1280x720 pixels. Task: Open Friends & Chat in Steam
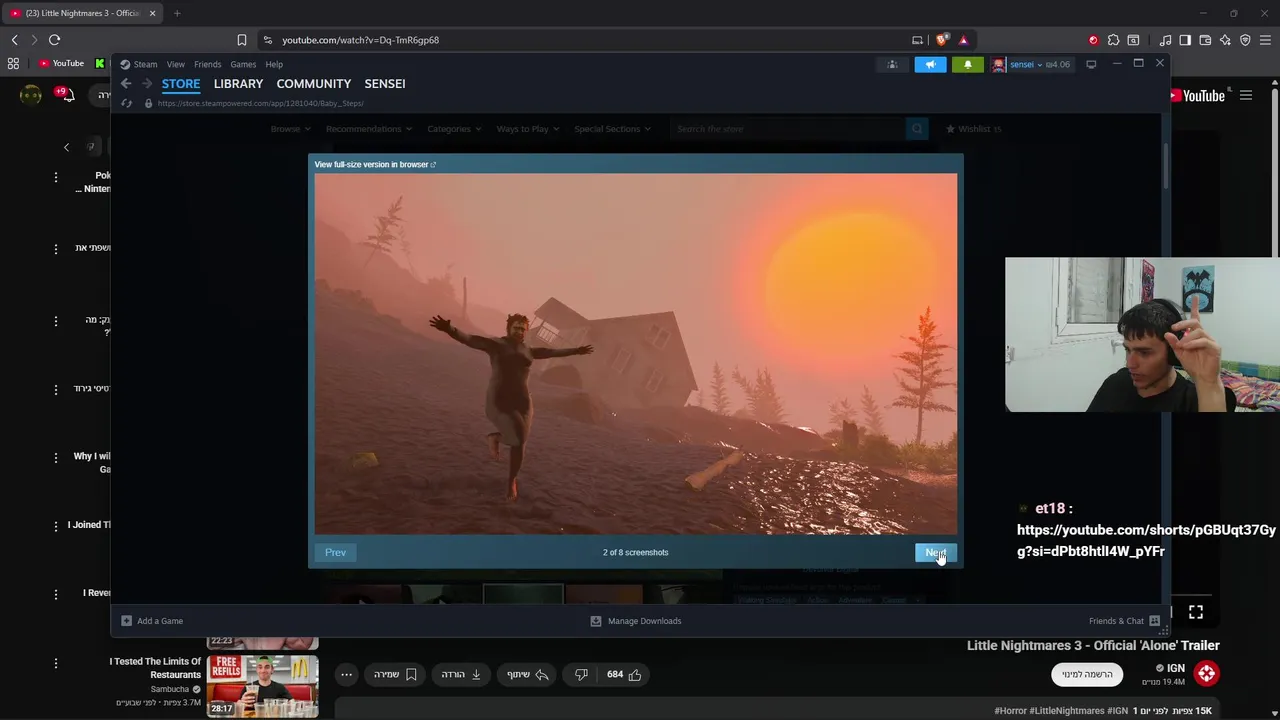(1124, 621)
